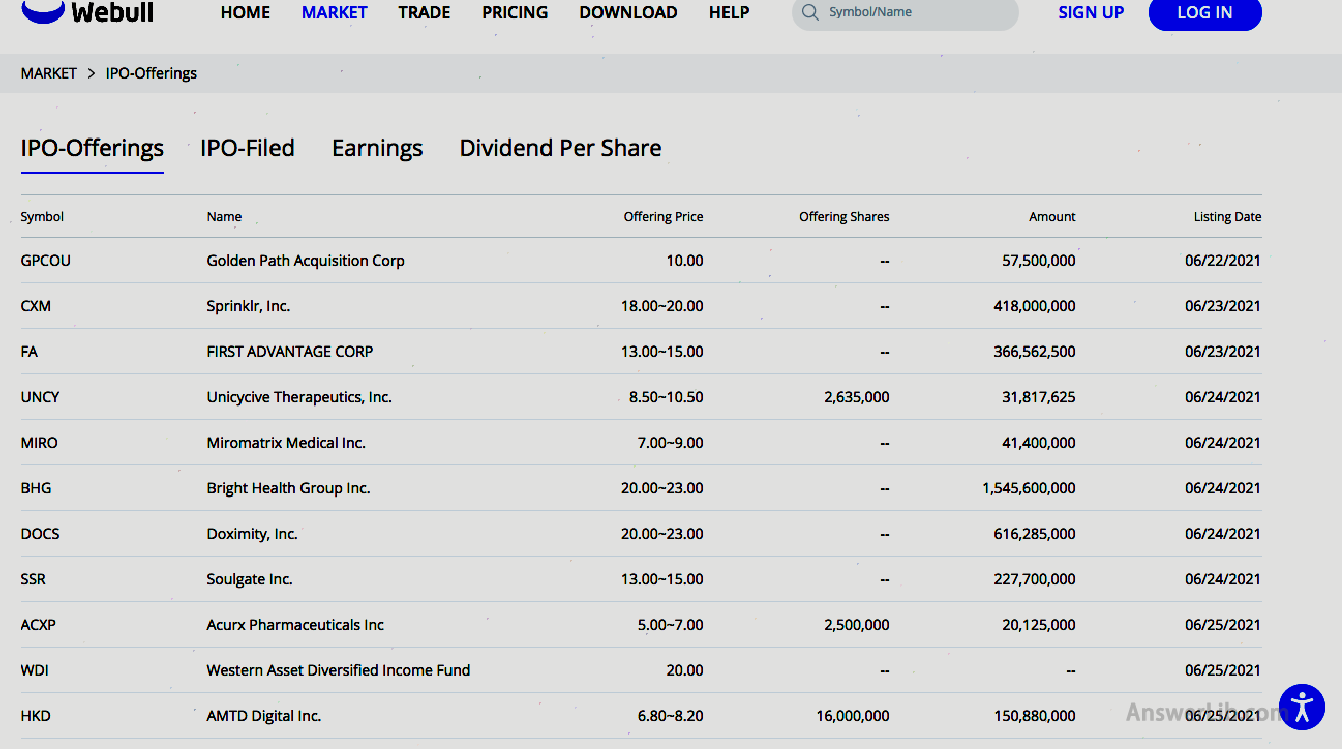Open the PRICING menu item
Viewport: 1342px width, 749px height.
click(515, 12)
